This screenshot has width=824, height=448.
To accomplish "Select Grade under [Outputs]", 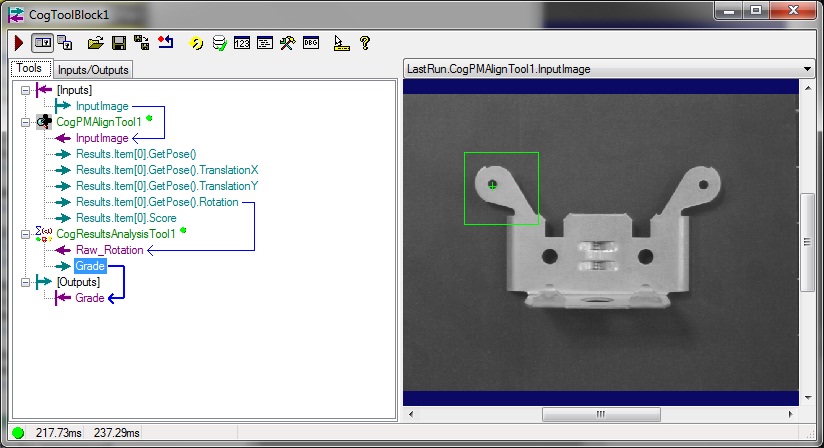I will tap(90, 298).
